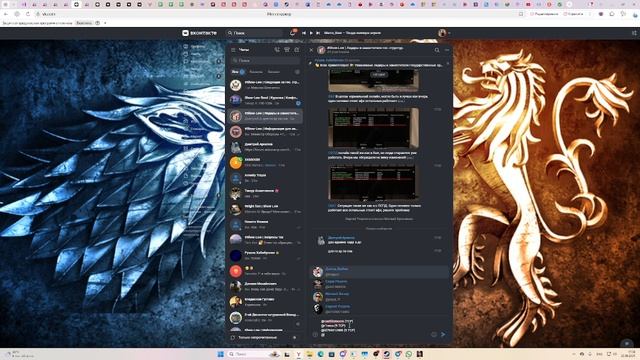640x360 pixels.
Task: Open the 'Руслан Хабибулин' chat row
Action: (x=265, y=256)
